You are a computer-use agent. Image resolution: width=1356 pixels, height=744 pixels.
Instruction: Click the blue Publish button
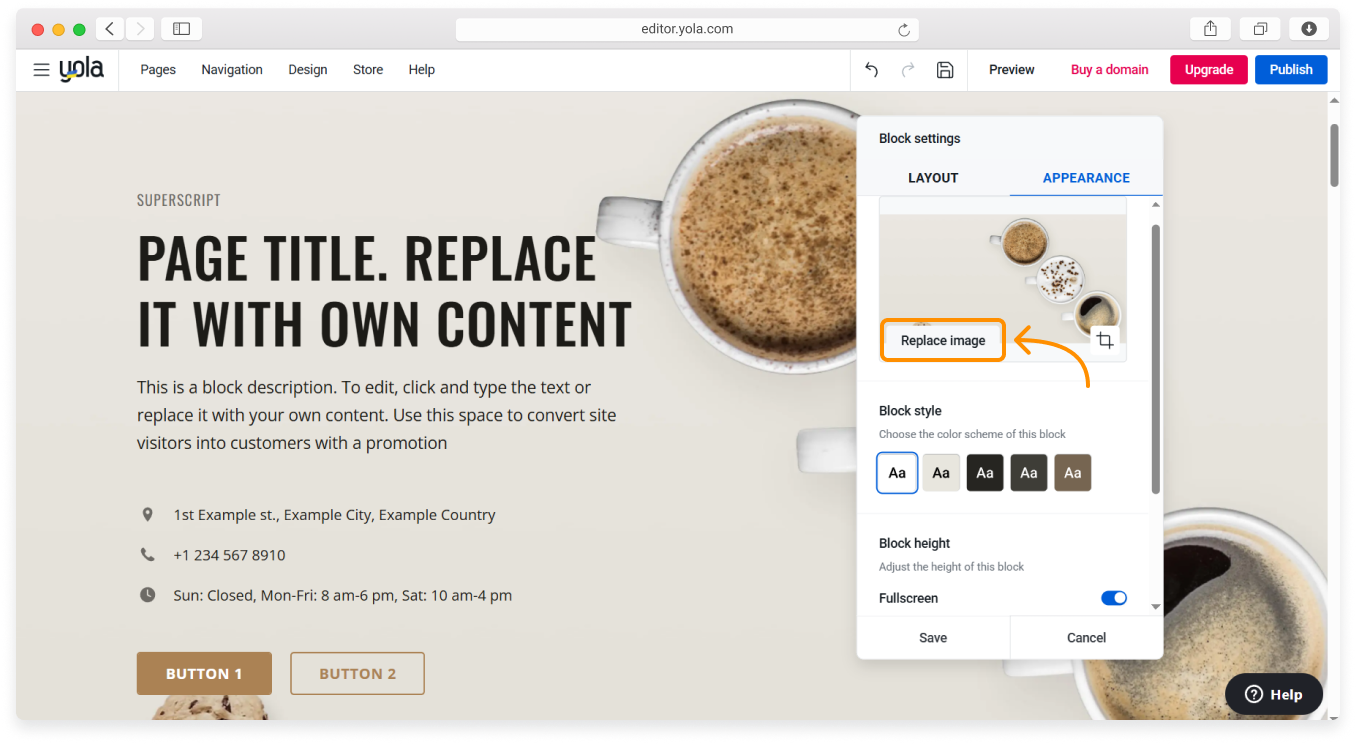[1290, 70]
